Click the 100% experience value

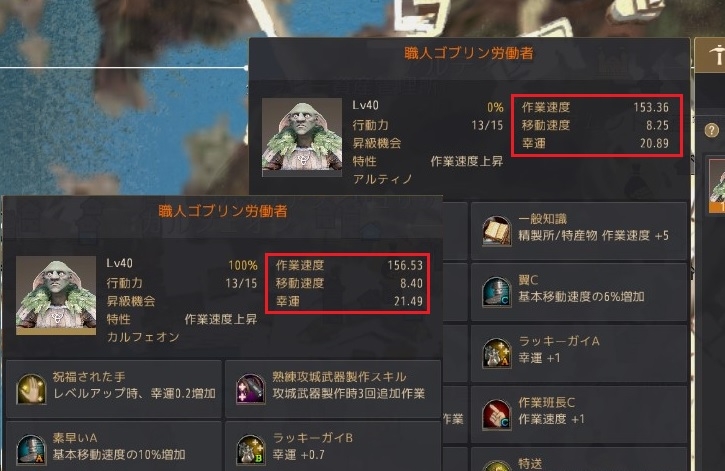243,265
